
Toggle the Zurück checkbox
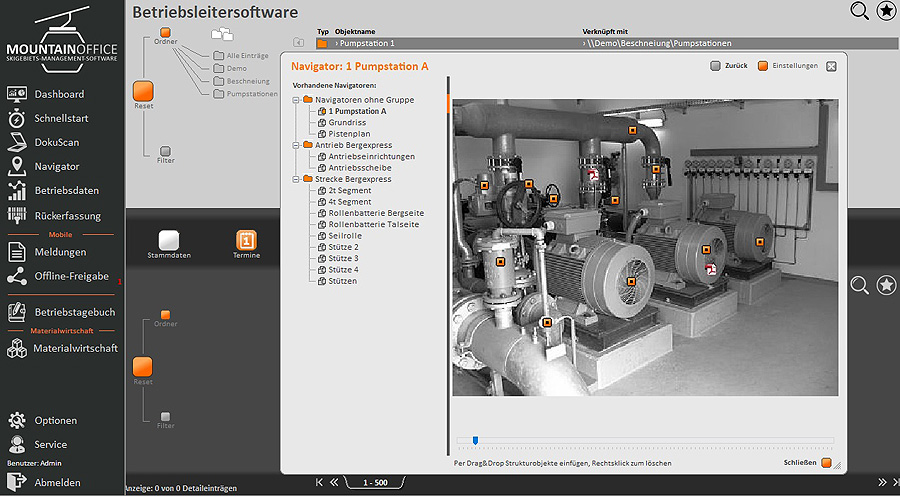[x=714, y=66]
